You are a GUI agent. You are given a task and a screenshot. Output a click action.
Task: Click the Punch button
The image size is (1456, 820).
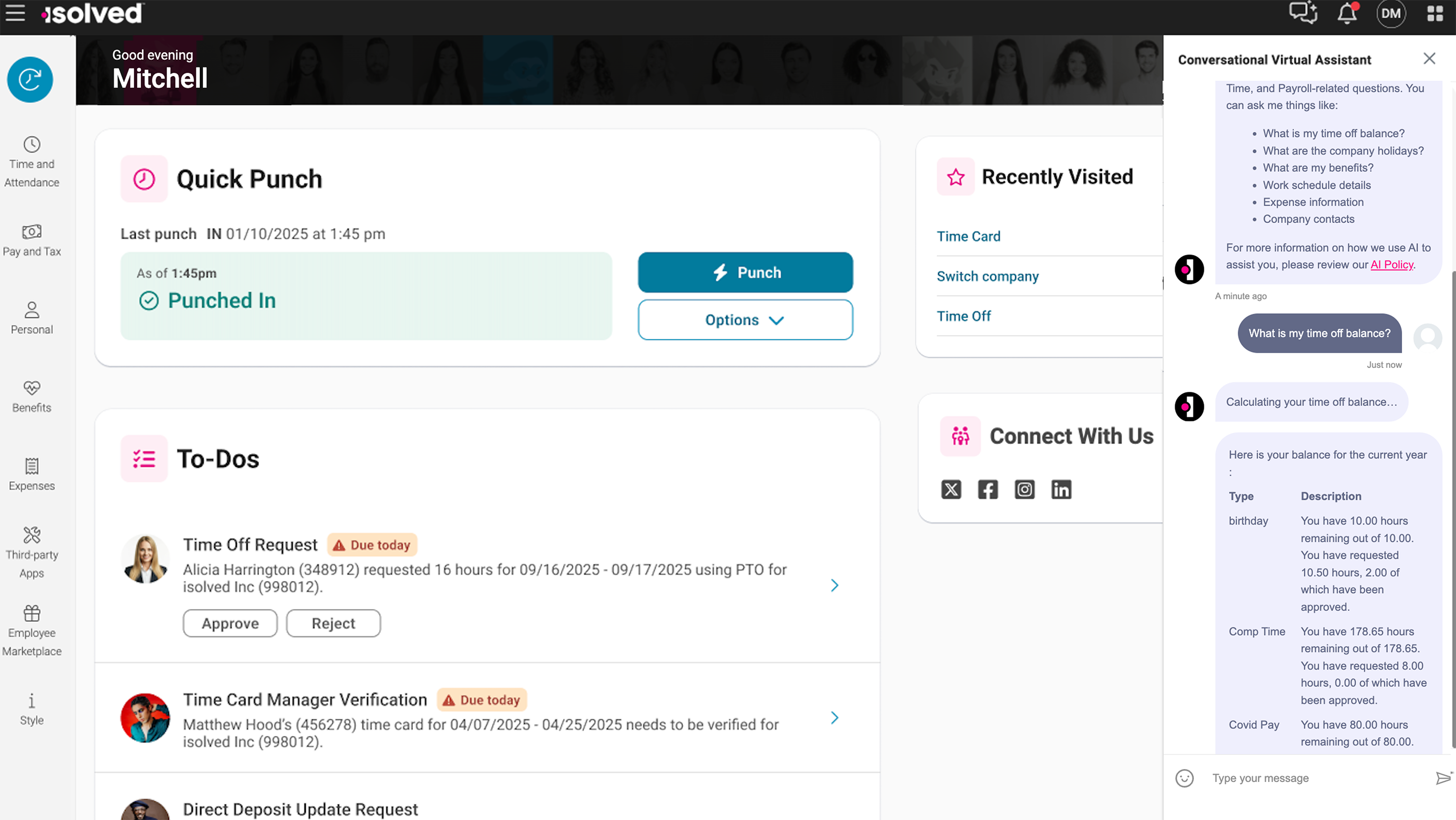click(745, 273)
